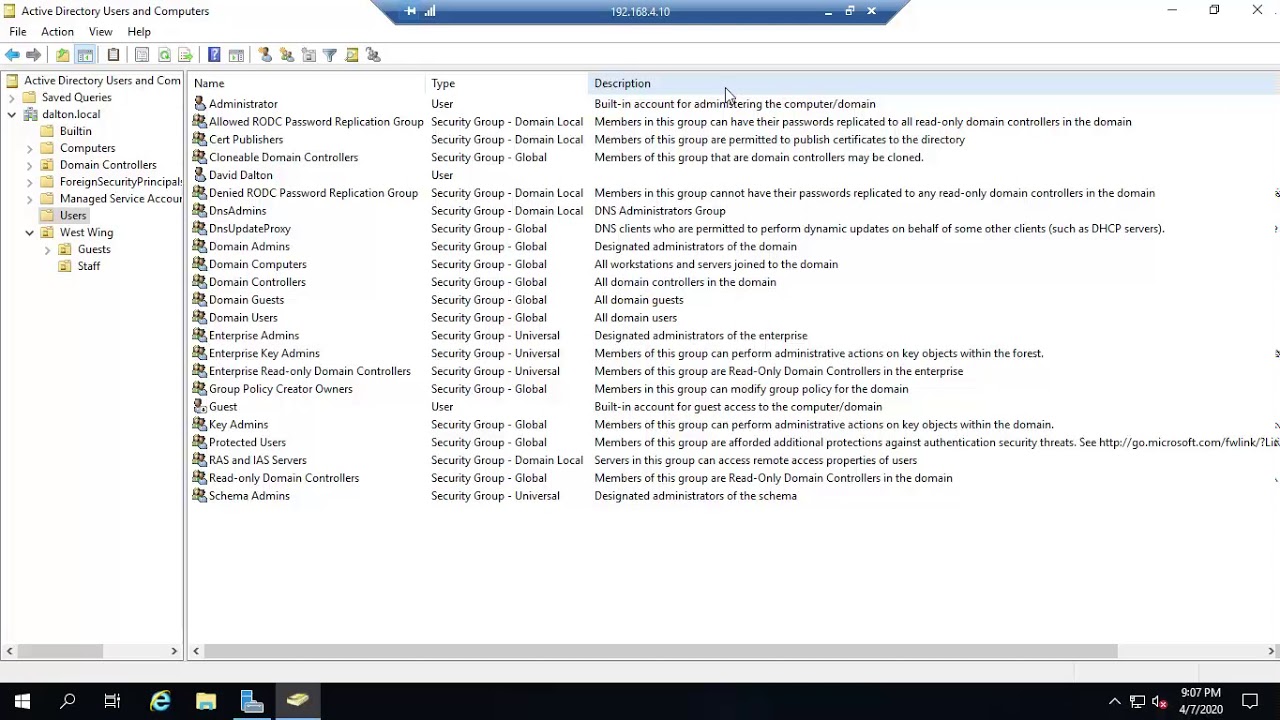
Task: Select the Guest account icon
Action: coord(200,407)
